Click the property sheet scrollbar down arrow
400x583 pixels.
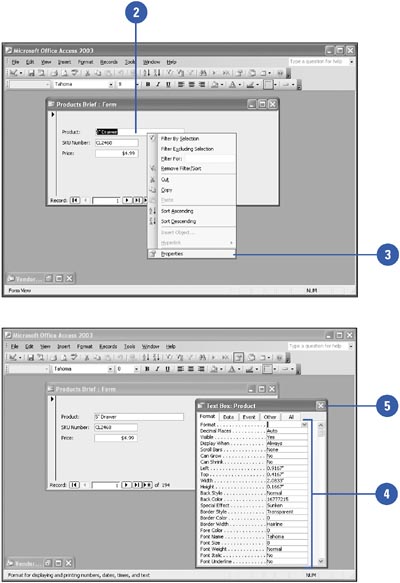coord(320,561)
